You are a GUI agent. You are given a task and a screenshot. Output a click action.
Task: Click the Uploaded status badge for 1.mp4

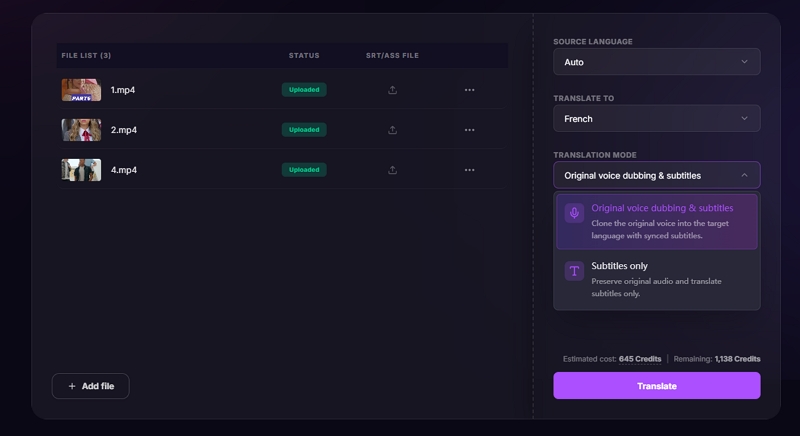tap(304, 90)
